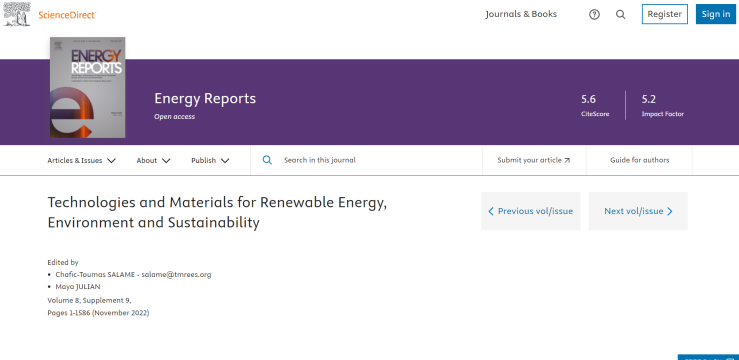Click the Register button

click(x=665, y=14)
